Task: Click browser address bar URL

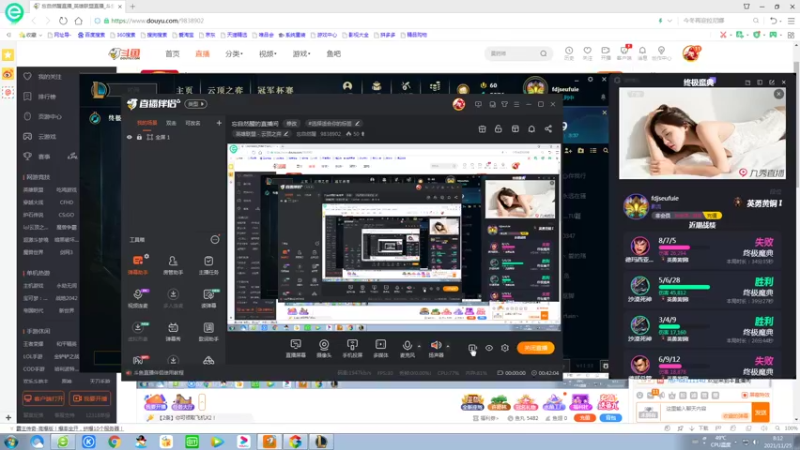Action: (x=158, y=21)
